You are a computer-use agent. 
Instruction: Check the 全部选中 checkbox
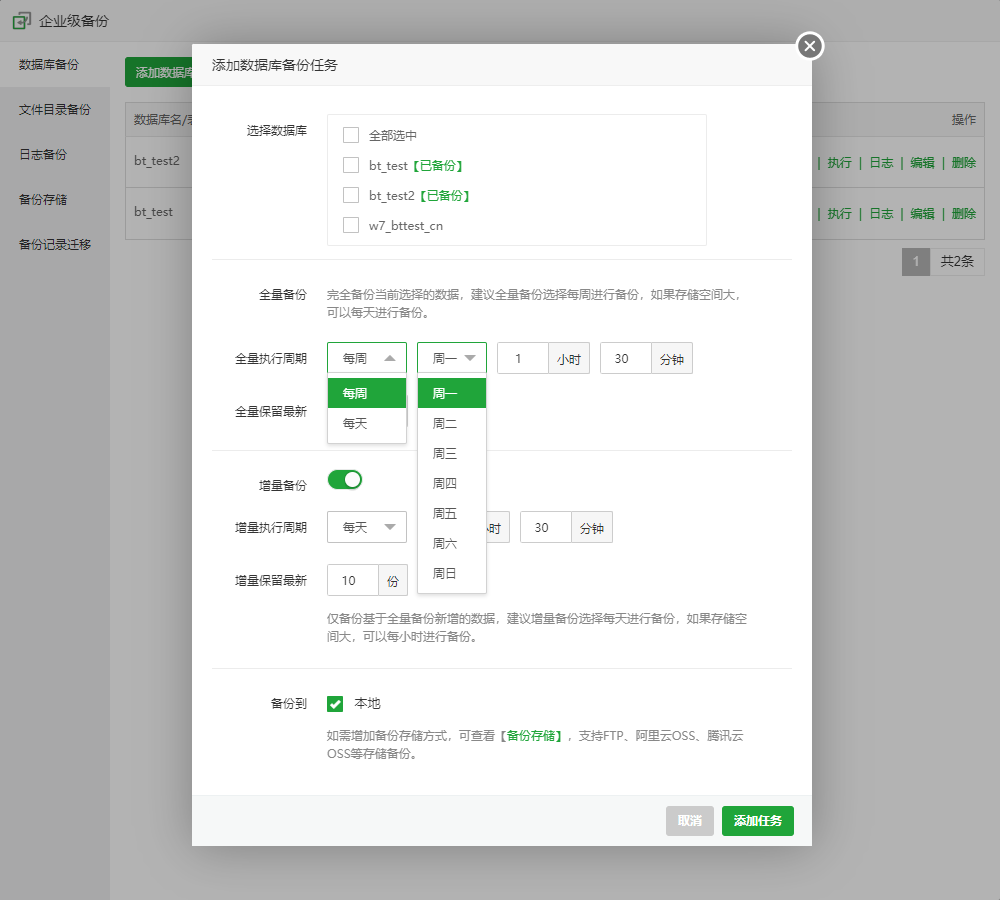pyautogui.click(x=351, y=135)
